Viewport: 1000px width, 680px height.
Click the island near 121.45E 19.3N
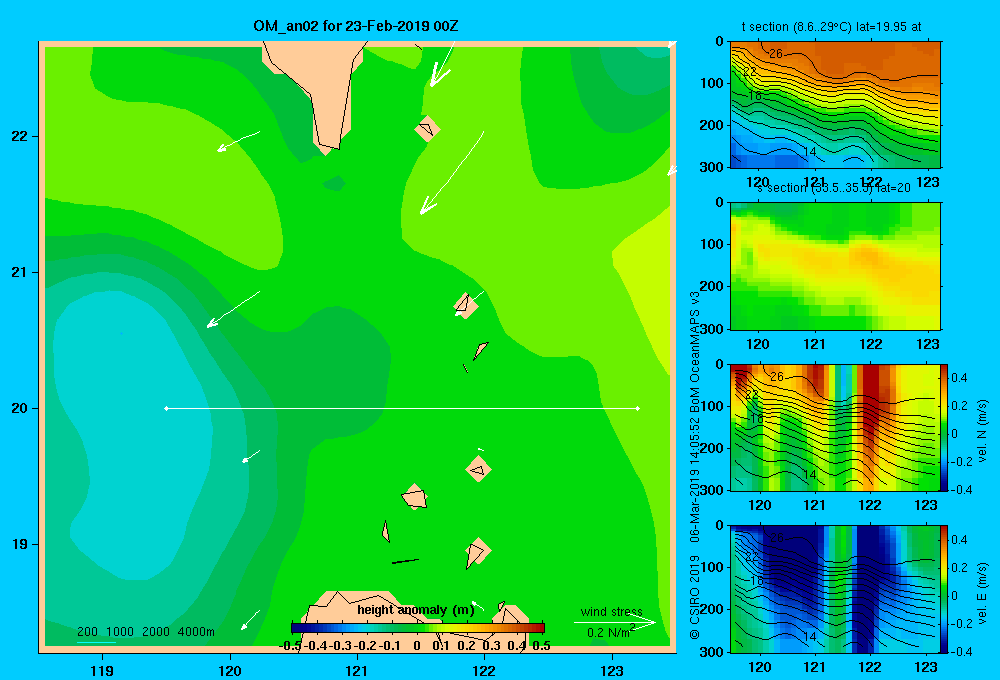[x=415, y=496]
